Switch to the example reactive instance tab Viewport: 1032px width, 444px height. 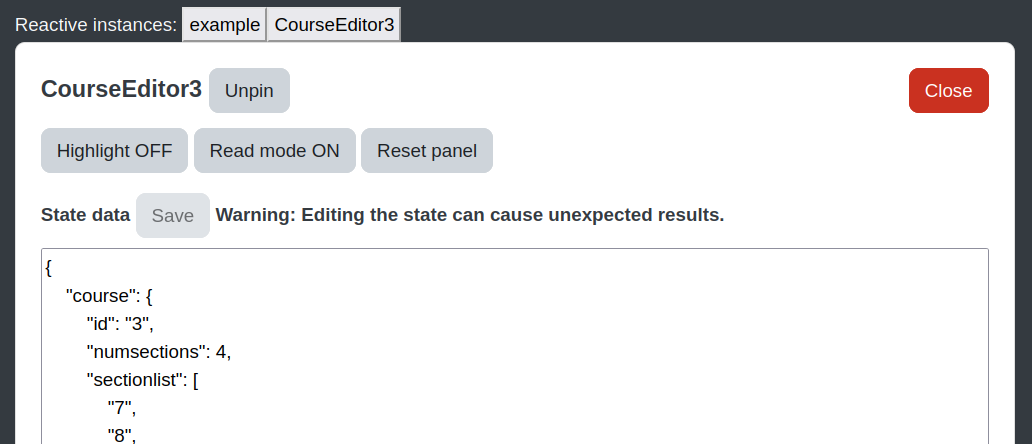click(x=224, y=25)
